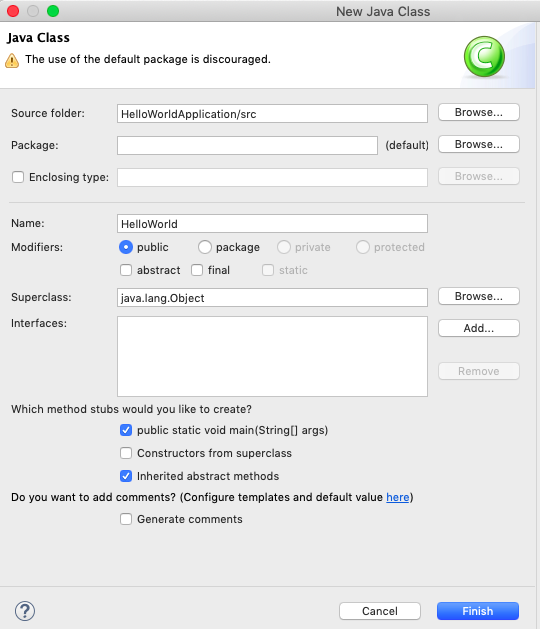The width and height of the screenshot is (540, 629).
Task: Click Add to add an interface
Action: (479, 328)
